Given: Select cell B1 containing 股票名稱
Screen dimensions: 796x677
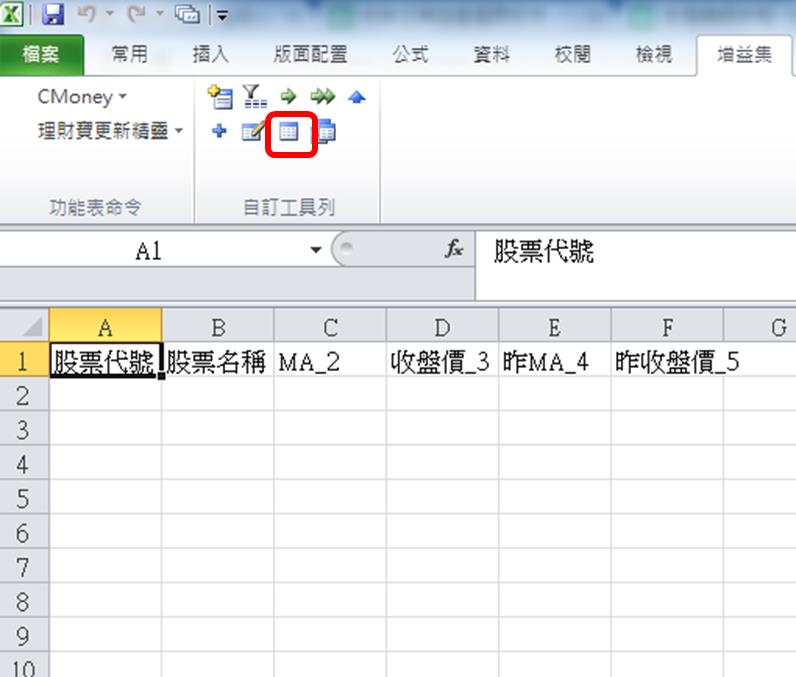Looking at the screenshot, I should click(x=218, y=361).
